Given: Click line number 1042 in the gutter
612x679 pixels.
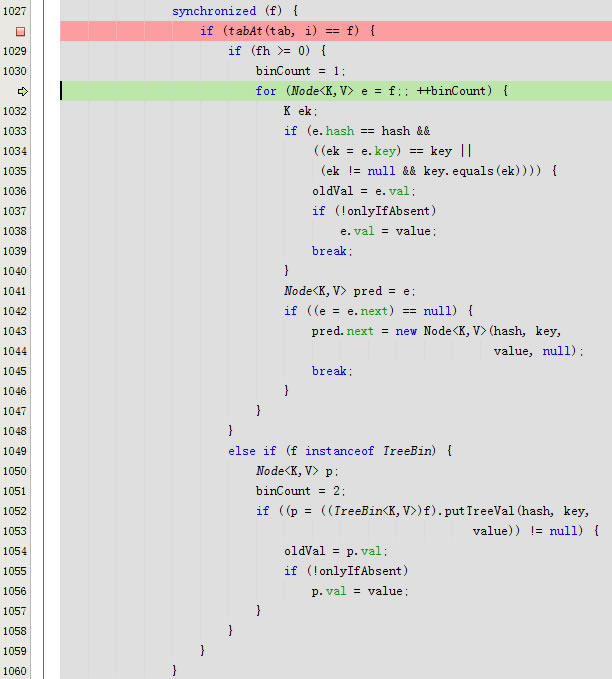Looking at the screenshot, I should [x=15, y=311].
